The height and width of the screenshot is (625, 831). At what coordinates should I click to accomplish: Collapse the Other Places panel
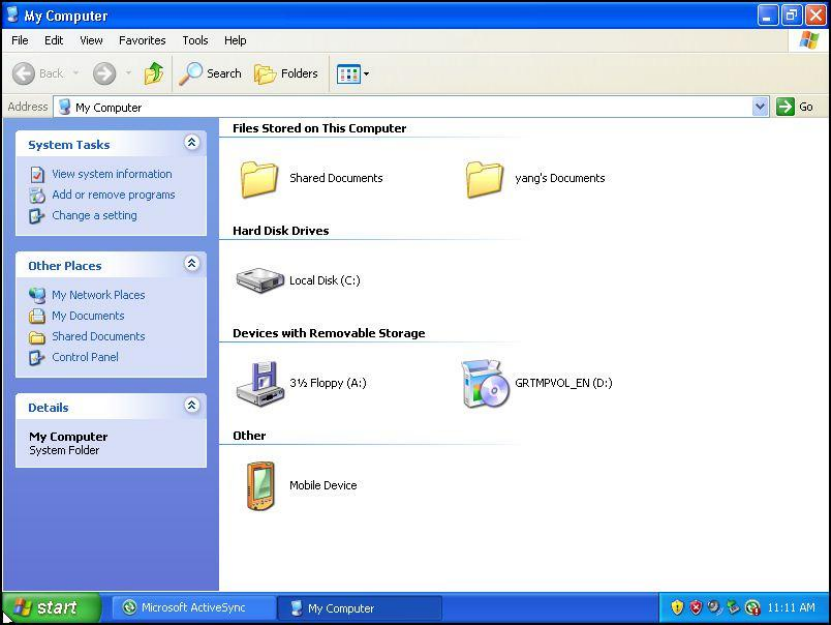click(x=191, y=263)
